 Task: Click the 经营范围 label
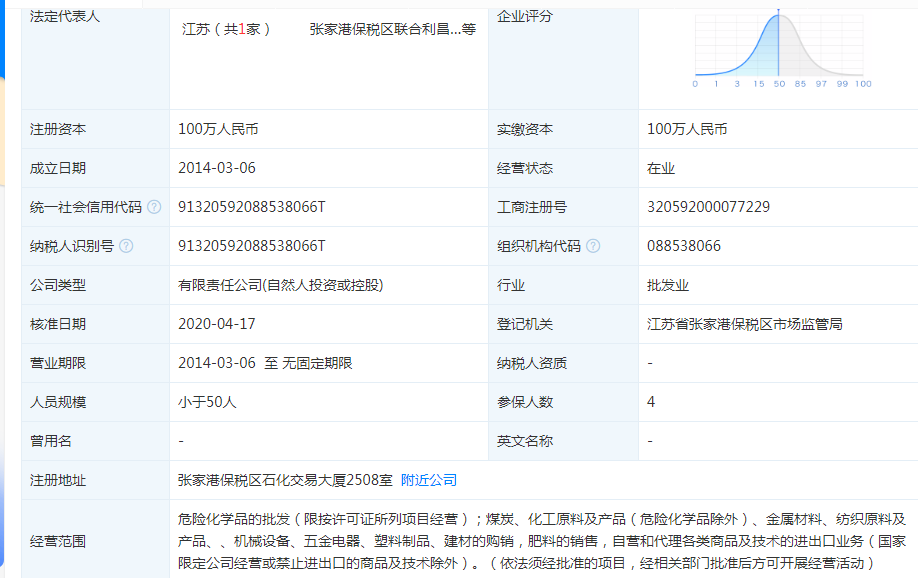tap(58, 541)
